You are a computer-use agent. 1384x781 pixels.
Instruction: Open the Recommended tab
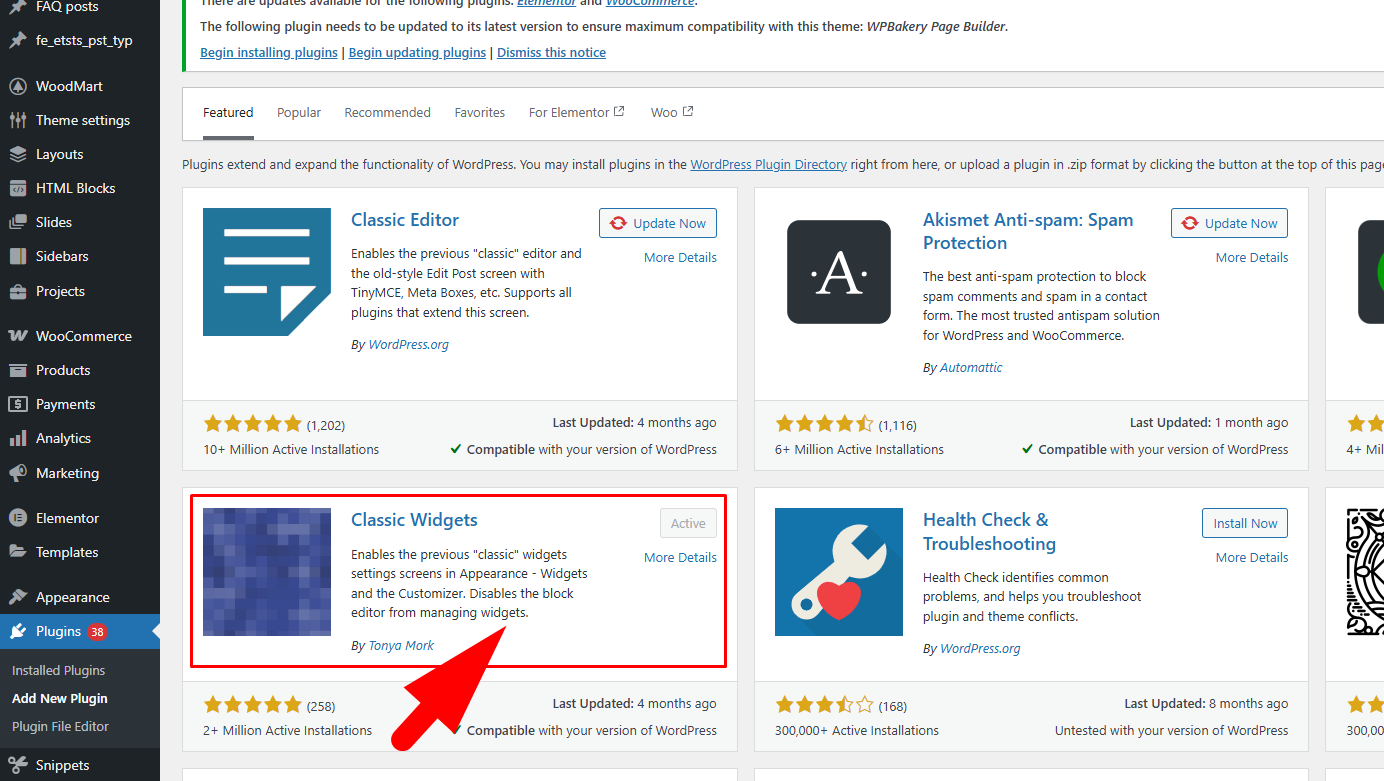(388, 112)
